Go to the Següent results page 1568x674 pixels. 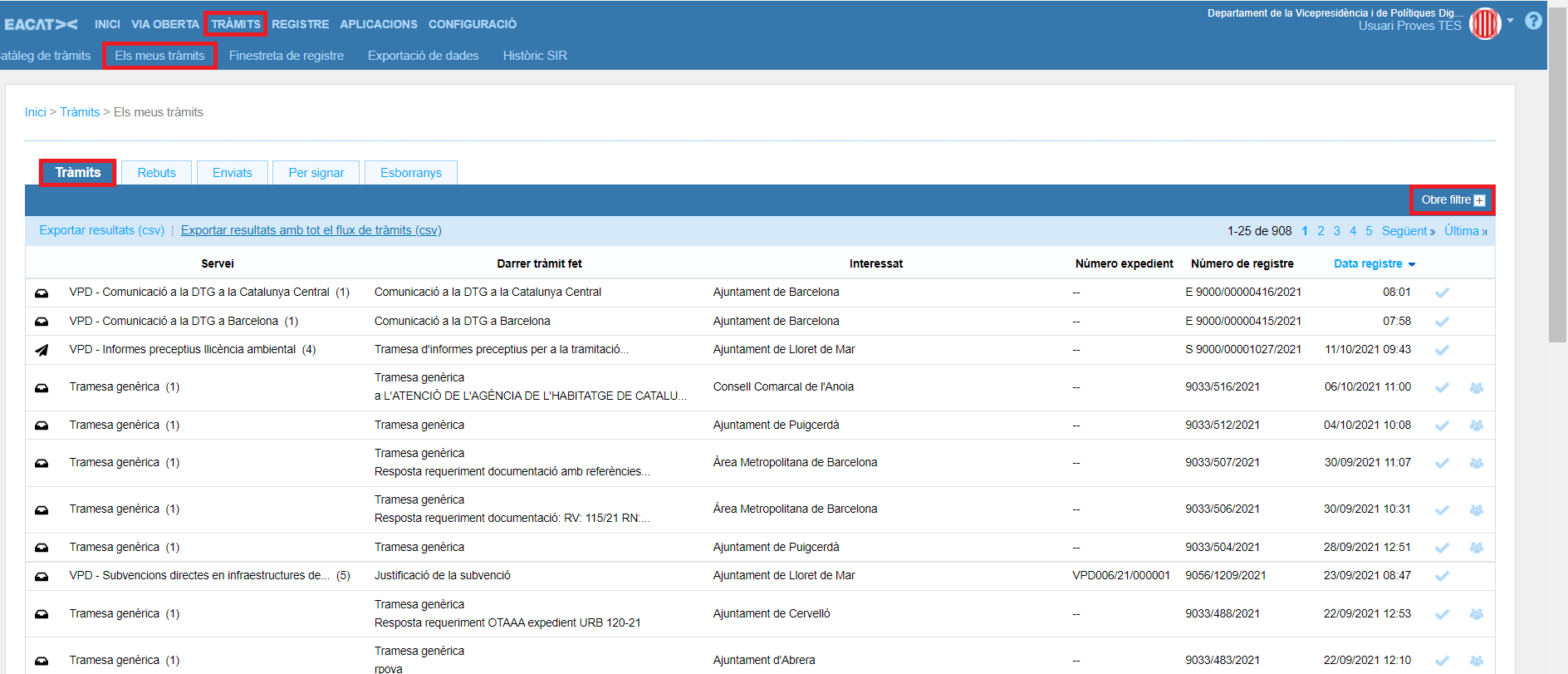coord(1408,231)
